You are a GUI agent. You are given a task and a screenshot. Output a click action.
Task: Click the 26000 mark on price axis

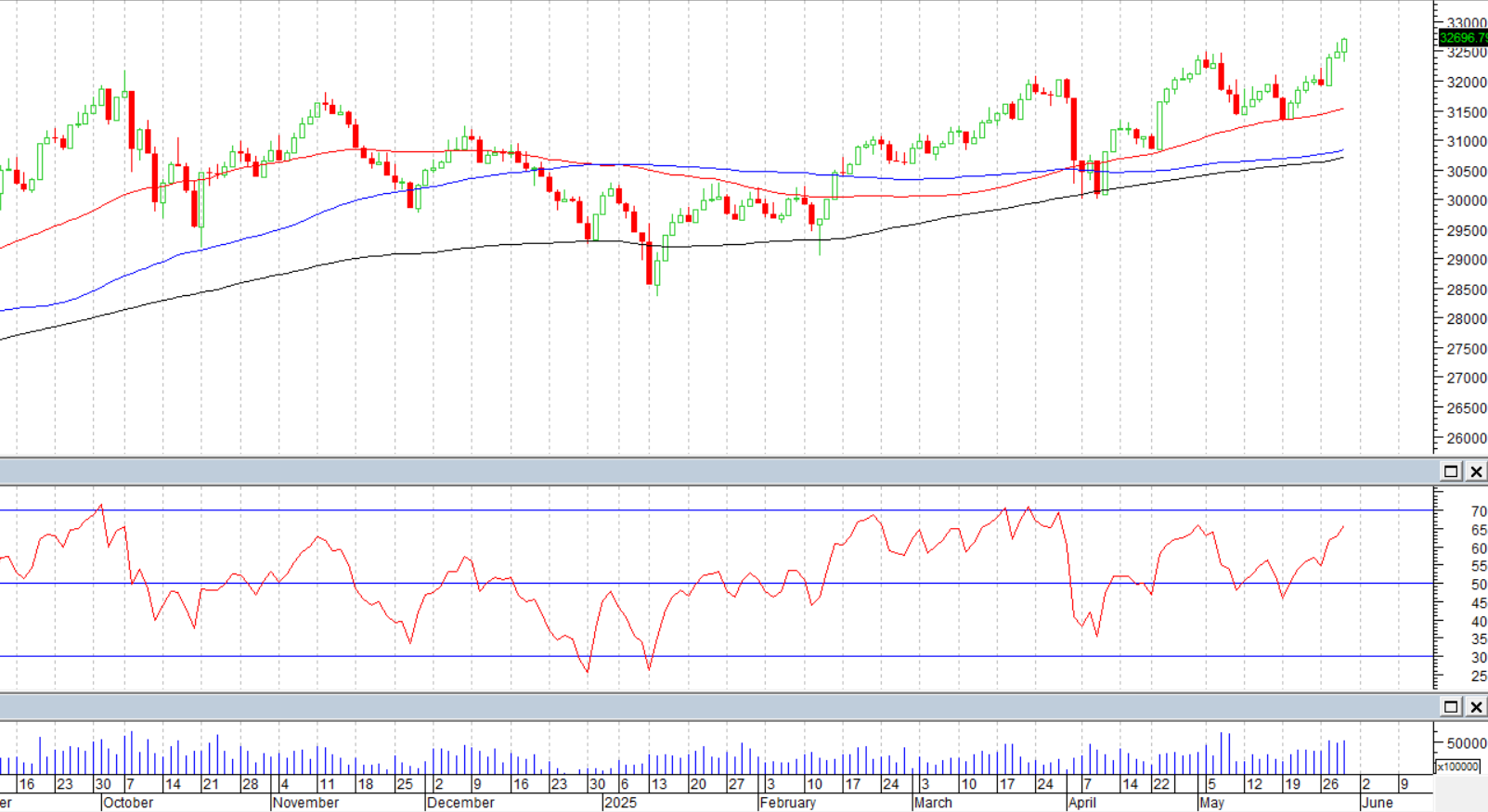click(1467, 438)
